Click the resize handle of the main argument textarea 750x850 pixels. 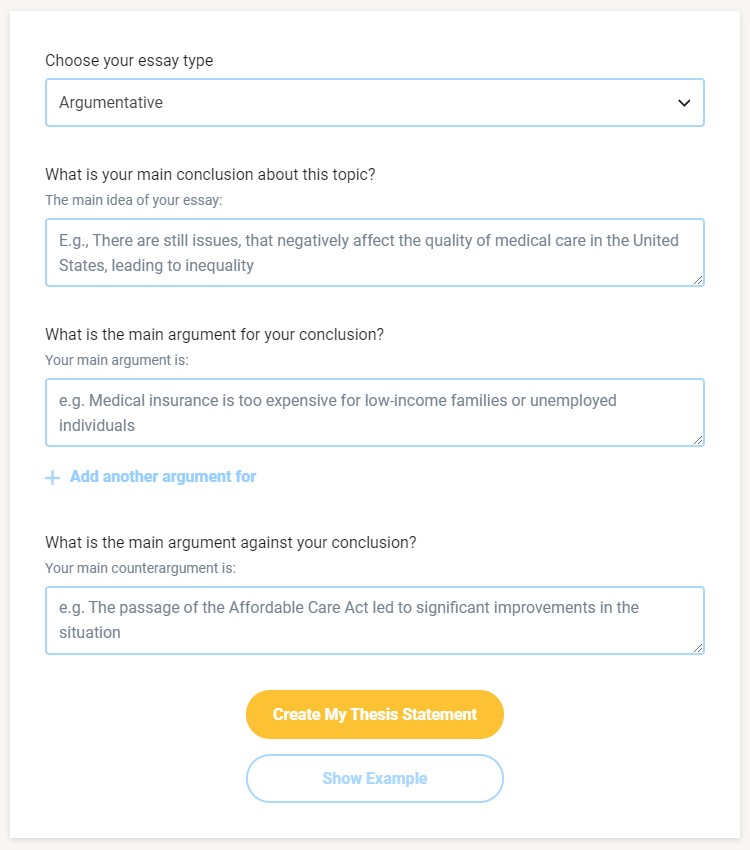click(698, 440)
